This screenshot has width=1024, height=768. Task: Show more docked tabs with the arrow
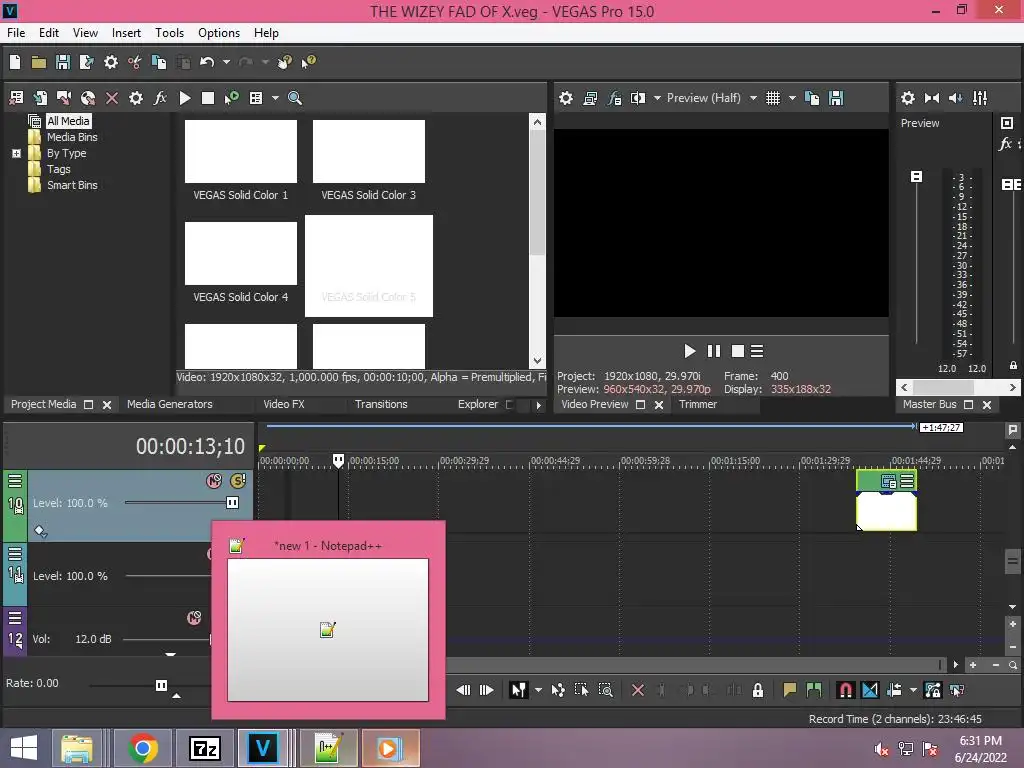tap(538, 405)
